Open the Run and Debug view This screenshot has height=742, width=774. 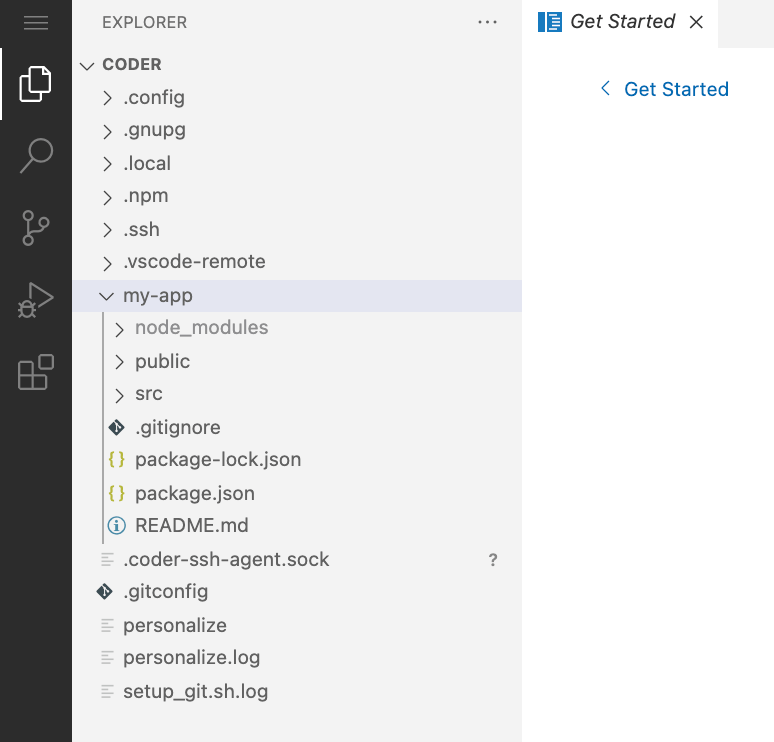click(x=36, y=300)
